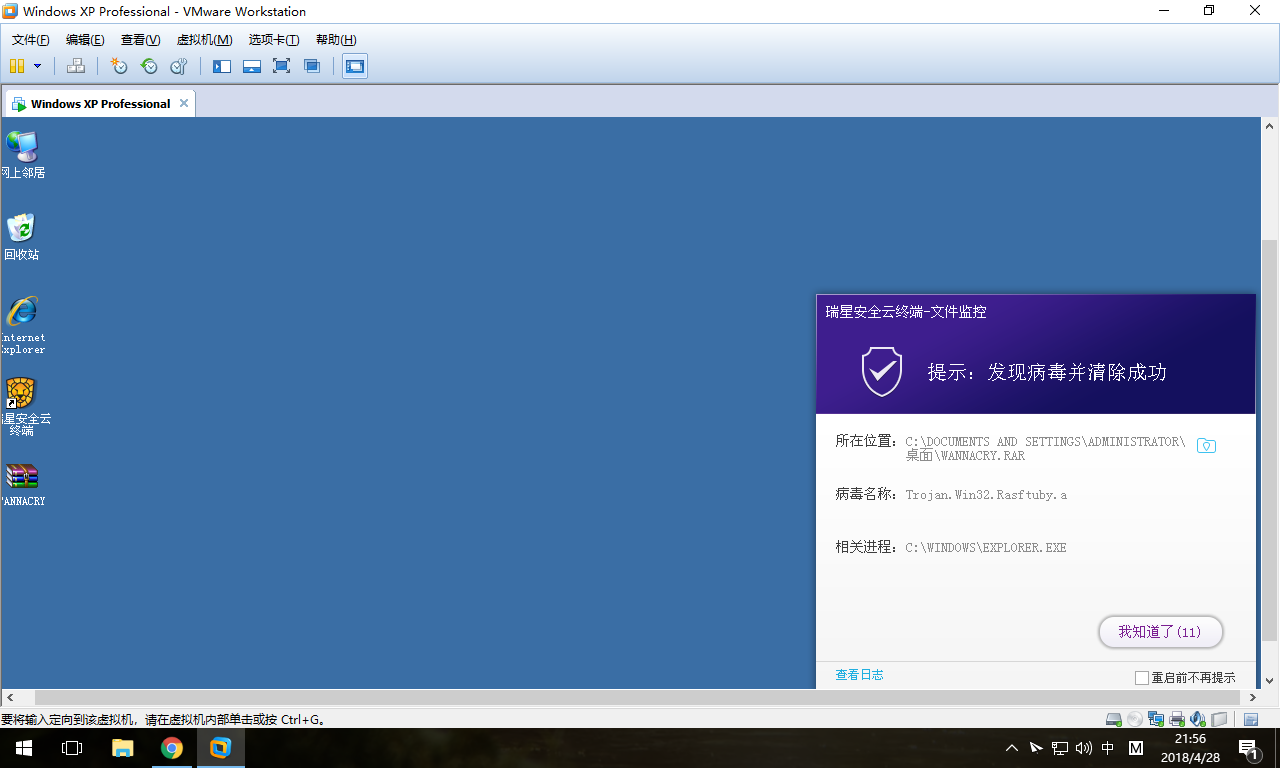The image size is (1280, 768).
Task: Open the VMware message log icon
Action: (1251, 719)
